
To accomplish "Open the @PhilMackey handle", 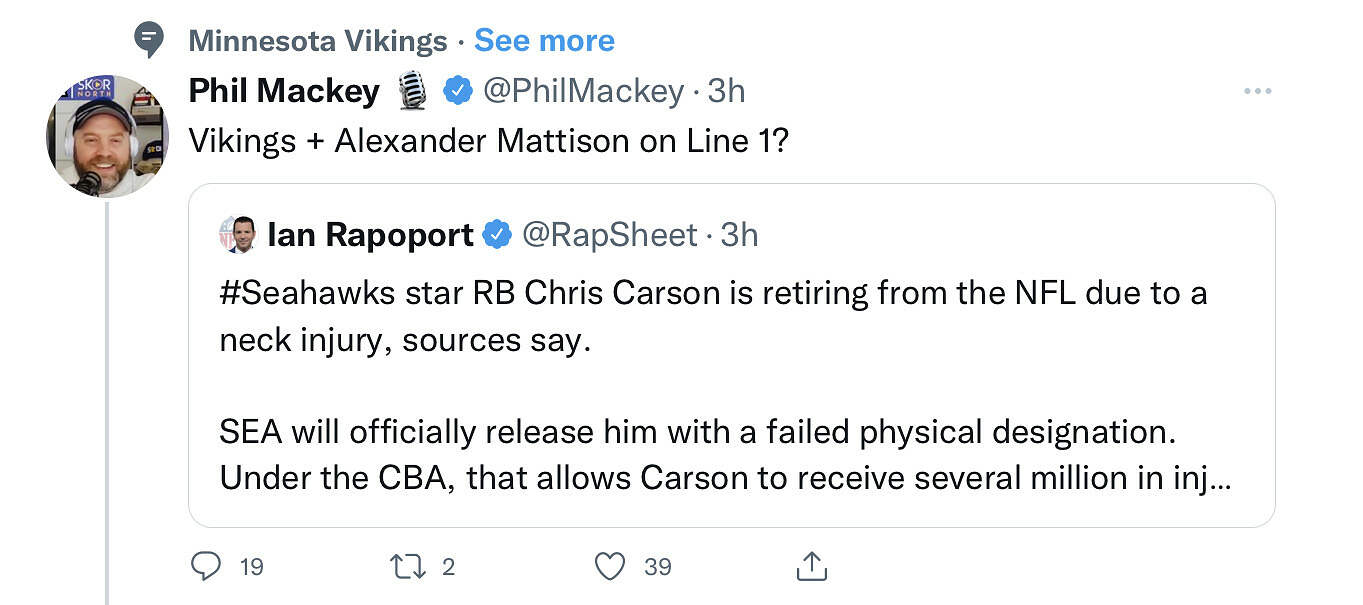I will point(583,91).
